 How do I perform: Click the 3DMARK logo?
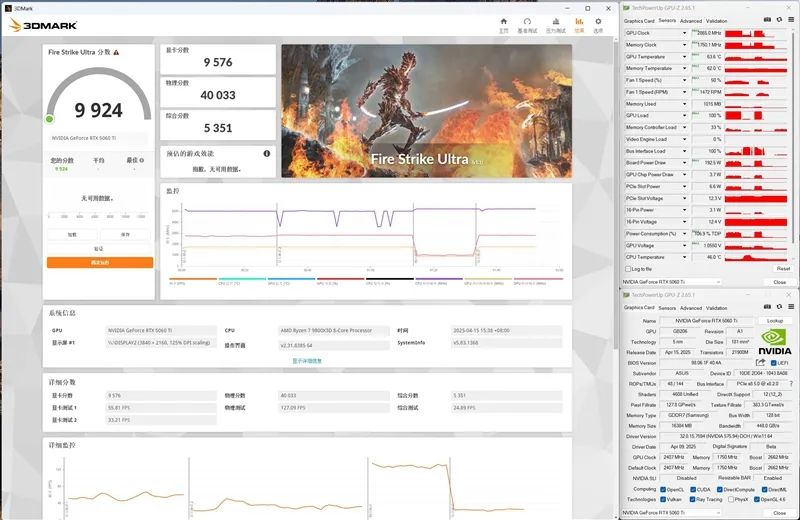point(43,24)
